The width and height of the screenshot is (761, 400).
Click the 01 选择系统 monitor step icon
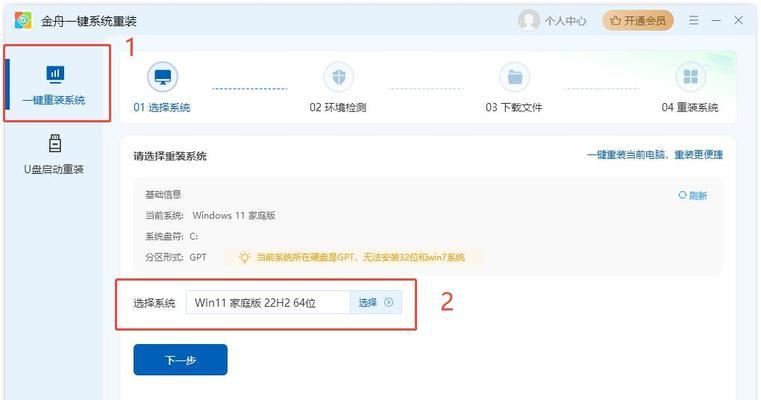click(163, 77)
